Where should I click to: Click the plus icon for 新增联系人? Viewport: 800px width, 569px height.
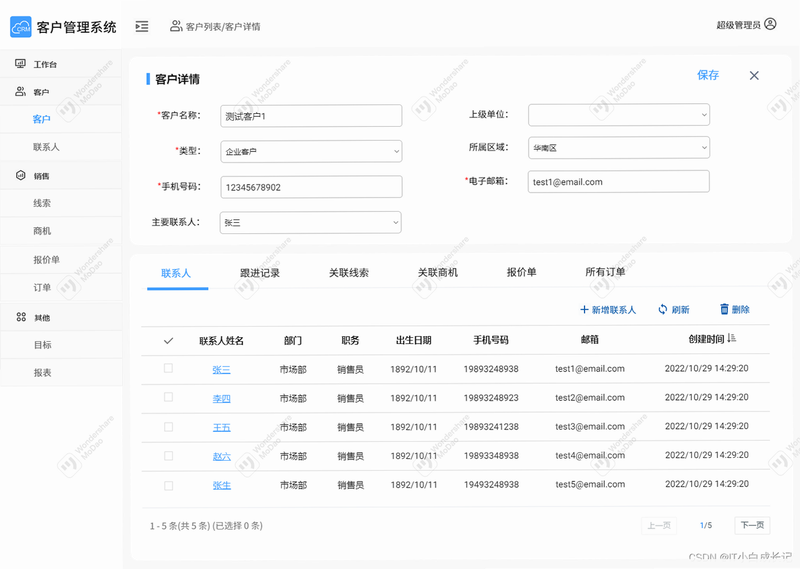pos(585,309)
